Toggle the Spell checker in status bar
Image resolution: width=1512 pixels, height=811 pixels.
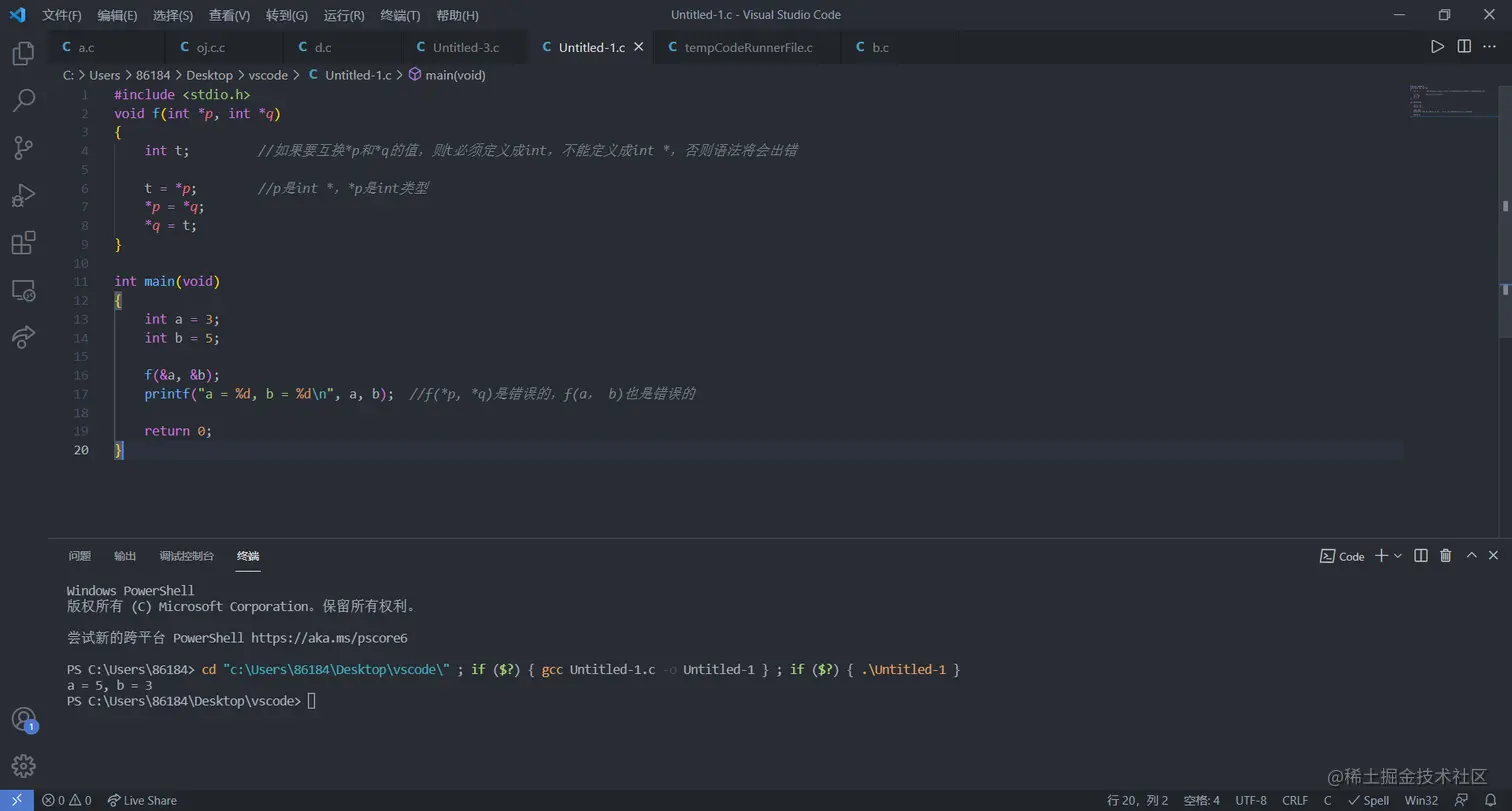coord(1369,800)
